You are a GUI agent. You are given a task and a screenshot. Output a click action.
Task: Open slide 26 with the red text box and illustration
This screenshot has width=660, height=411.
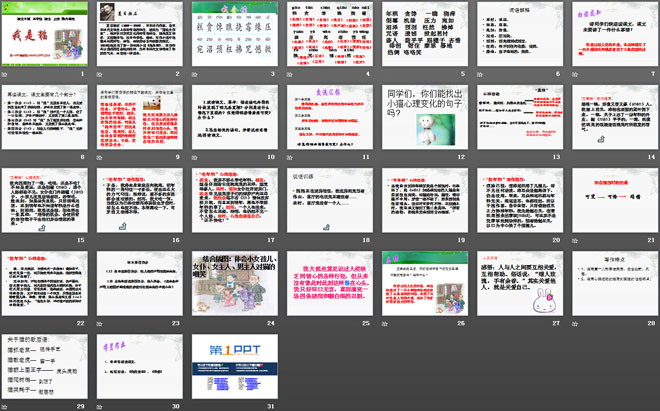coord(421,281)
